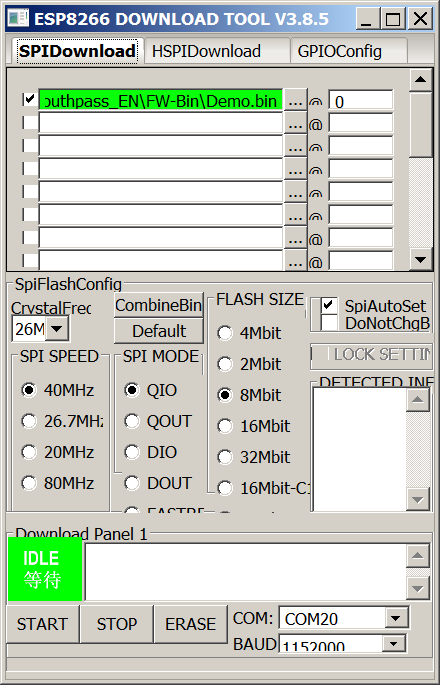Enable the DoNotChgBin checkbox

(x=329, y=323)
